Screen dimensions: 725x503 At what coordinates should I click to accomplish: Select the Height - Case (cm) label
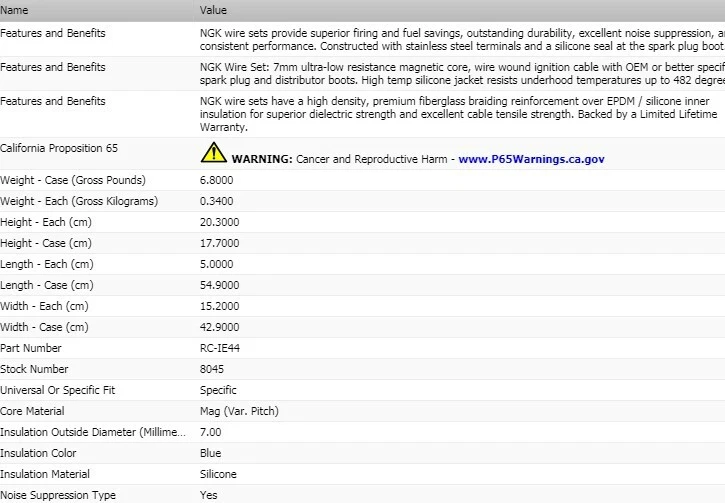tap(46, 243)
